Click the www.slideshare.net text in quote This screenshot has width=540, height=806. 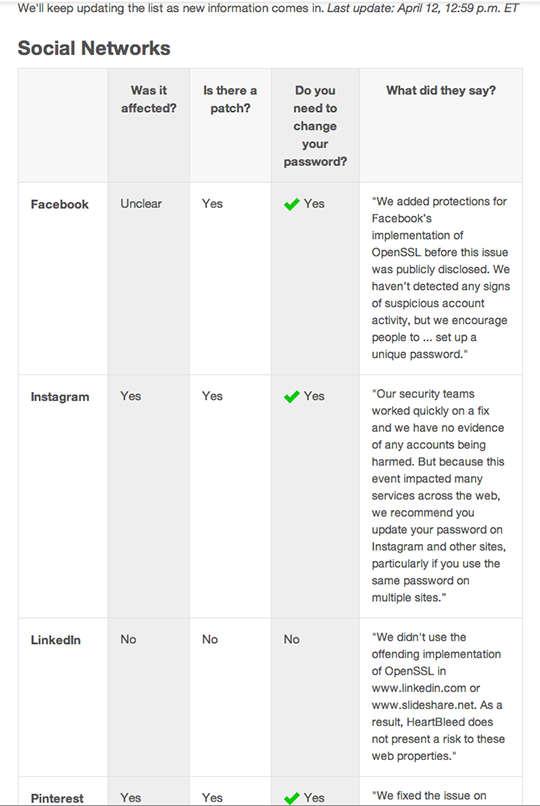[424, 705]
